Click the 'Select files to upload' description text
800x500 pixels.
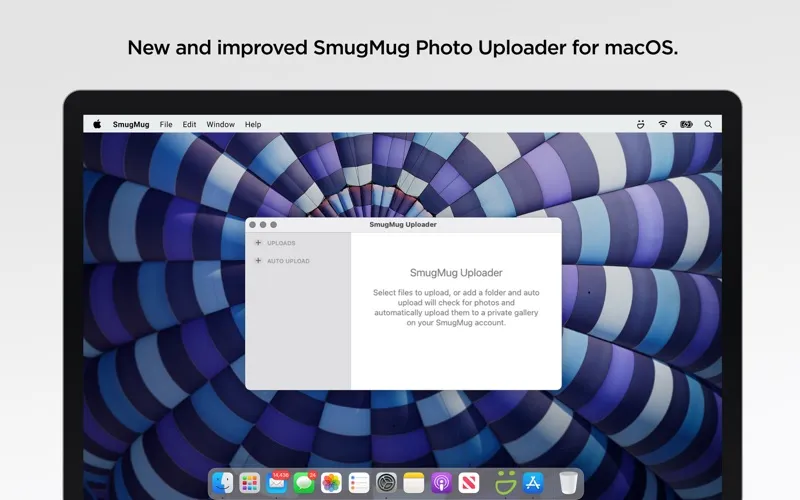456,308
